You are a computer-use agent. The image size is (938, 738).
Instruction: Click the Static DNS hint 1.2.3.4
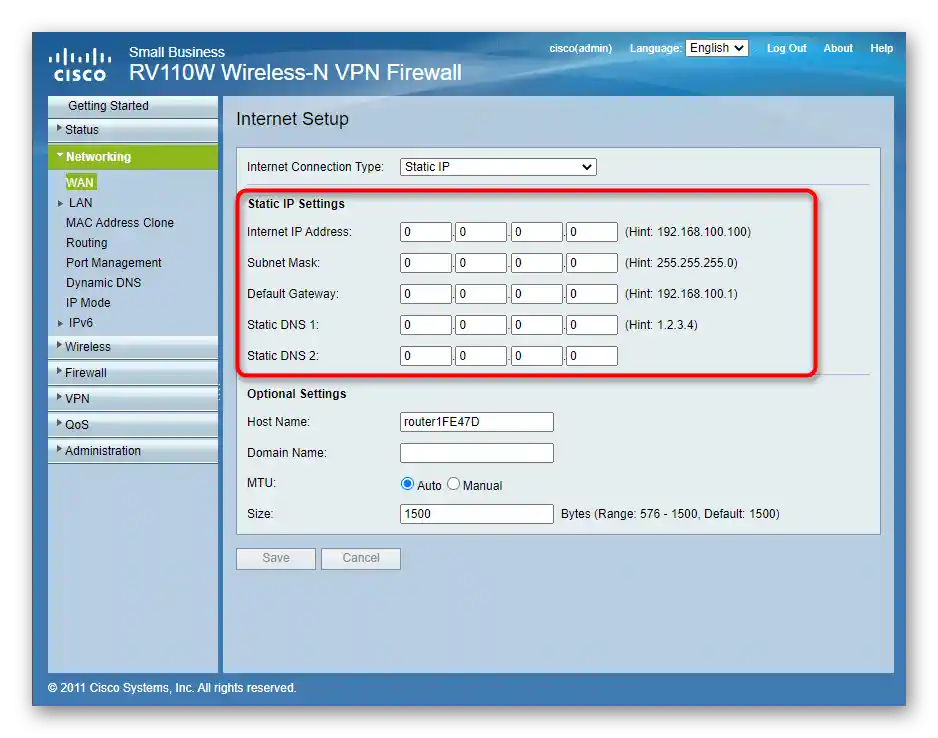[x=661, y=325]
